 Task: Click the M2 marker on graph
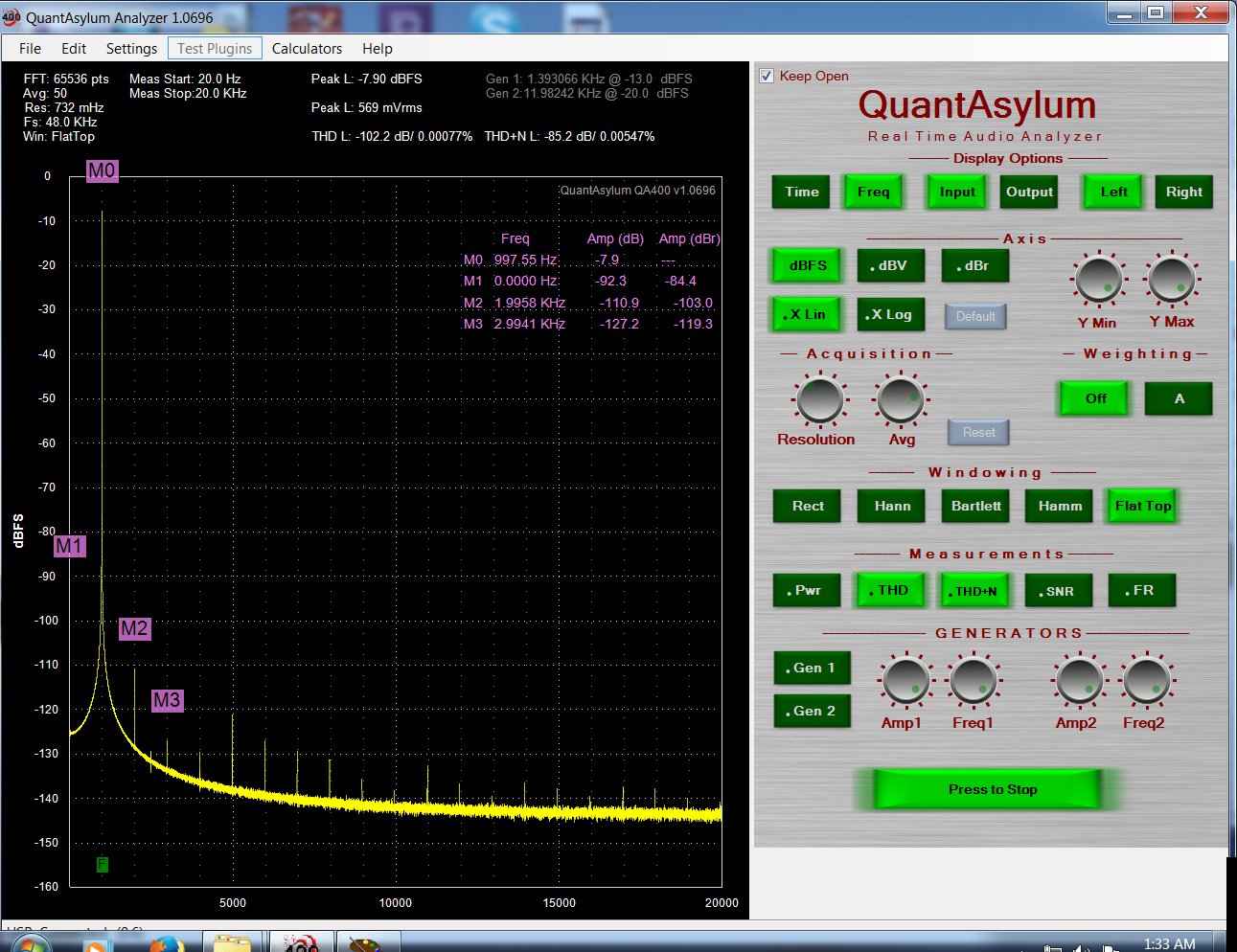coord(134,628)
